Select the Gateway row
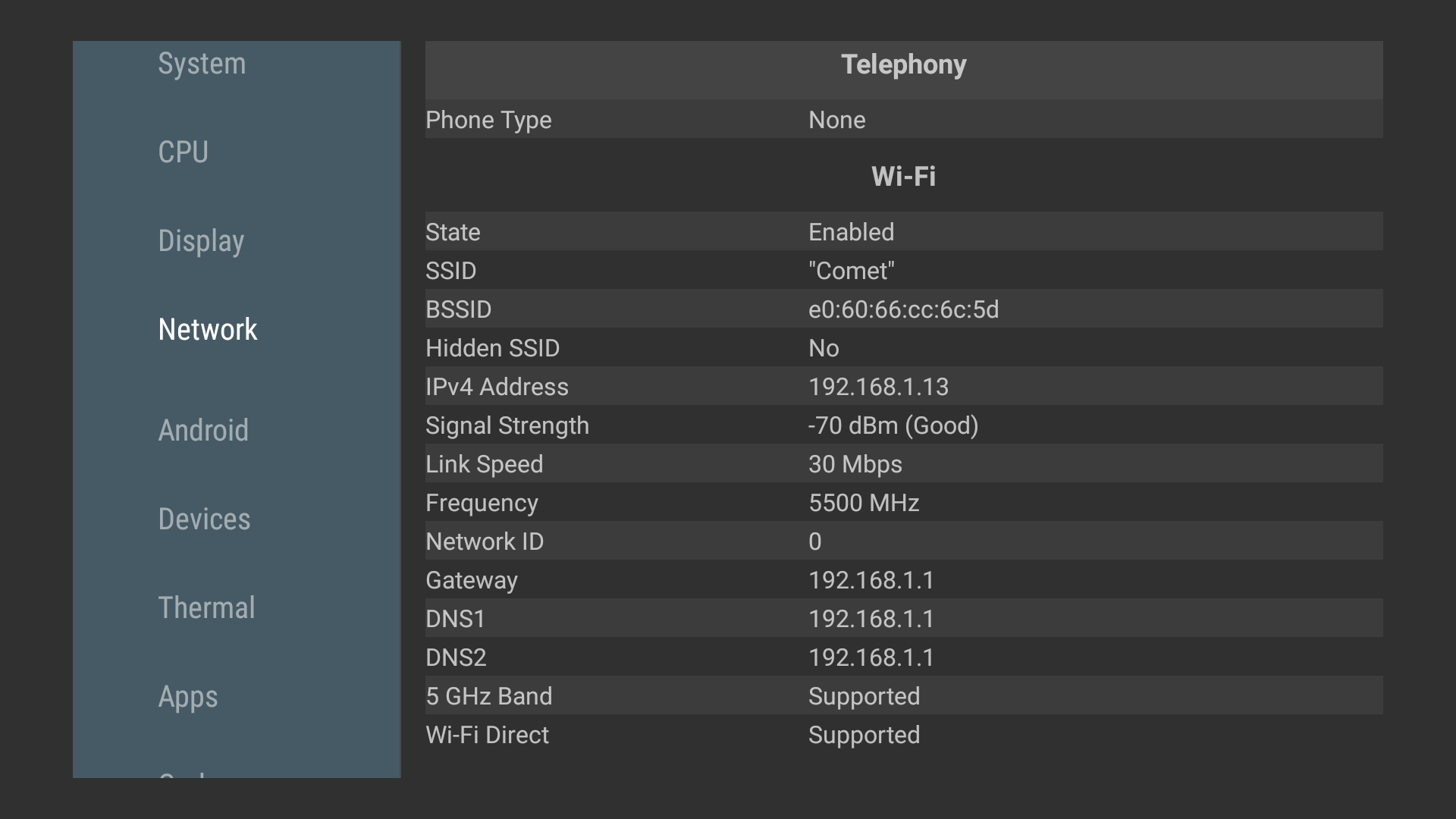 (903, 580)
